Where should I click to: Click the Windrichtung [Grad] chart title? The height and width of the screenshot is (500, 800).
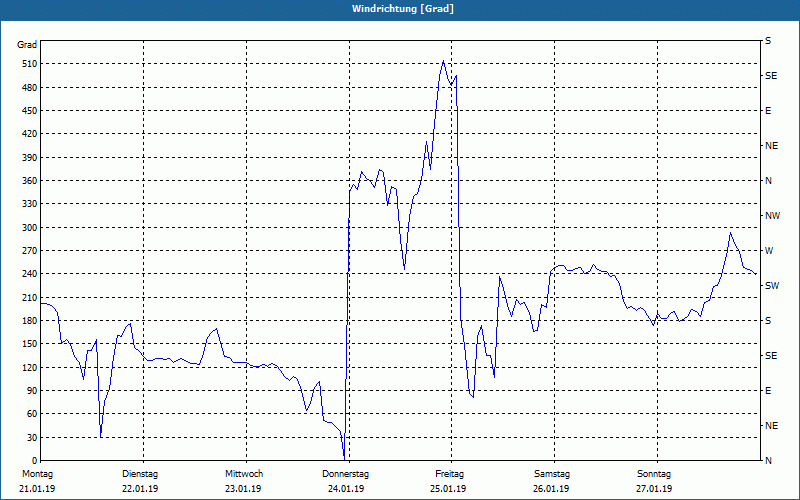click(x=403, y=9)
